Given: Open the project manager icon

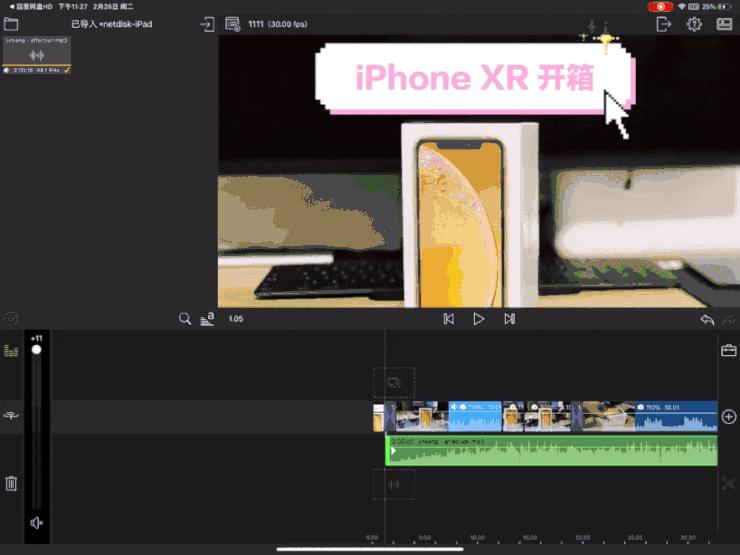Looking at the screenshot, I should 233,24.
